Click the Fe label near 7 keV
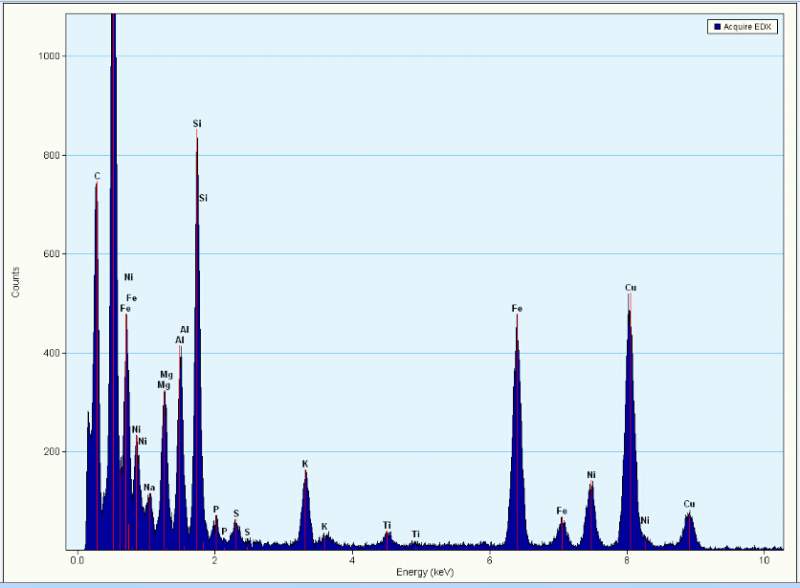The height and width of the screenshot is (588, 800). 562,510
